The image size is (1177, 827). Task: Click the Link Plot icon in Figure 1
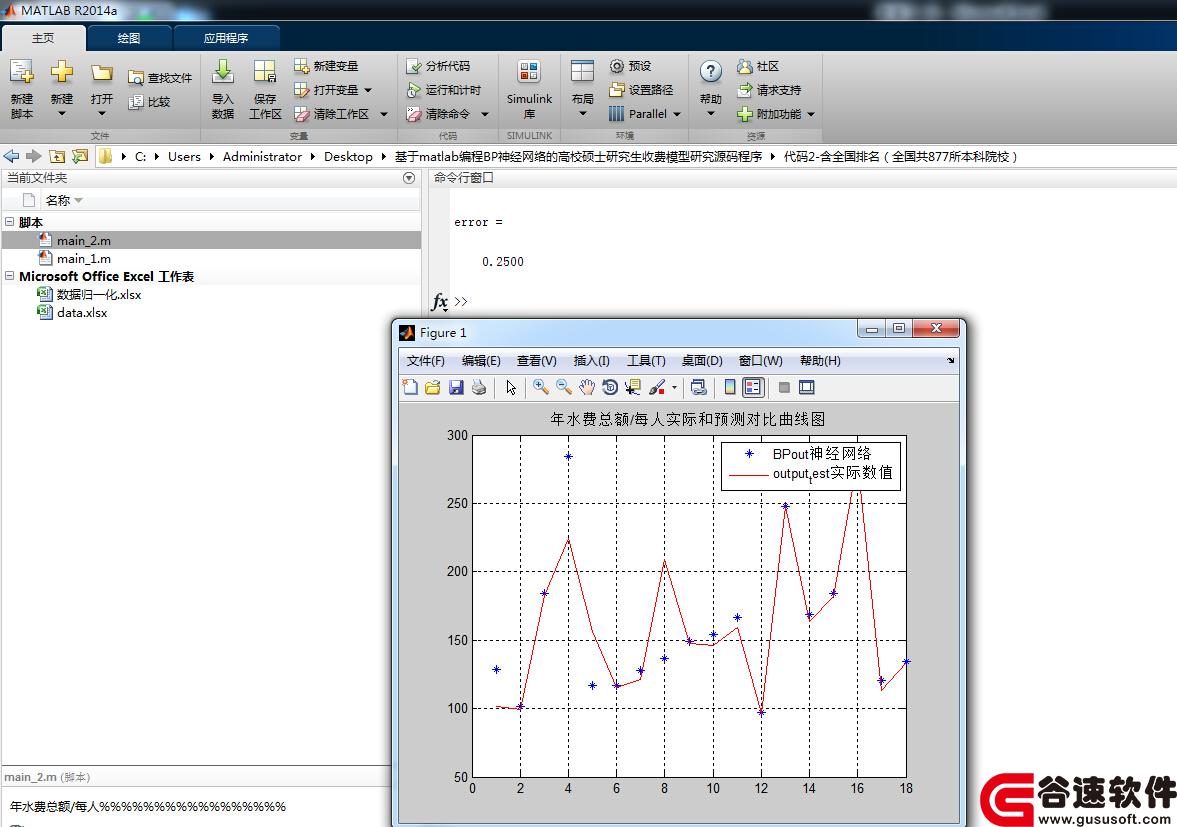tap(698, 387)
